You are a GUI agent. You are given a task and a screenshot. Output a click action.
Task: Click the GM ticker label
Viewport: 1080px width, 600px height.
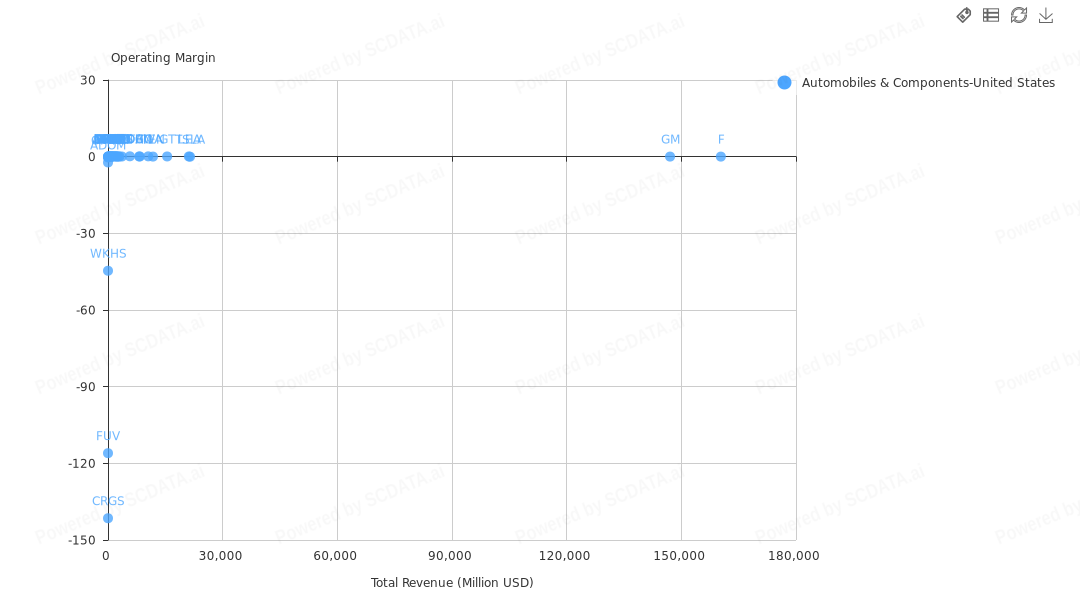coord(670,140)
